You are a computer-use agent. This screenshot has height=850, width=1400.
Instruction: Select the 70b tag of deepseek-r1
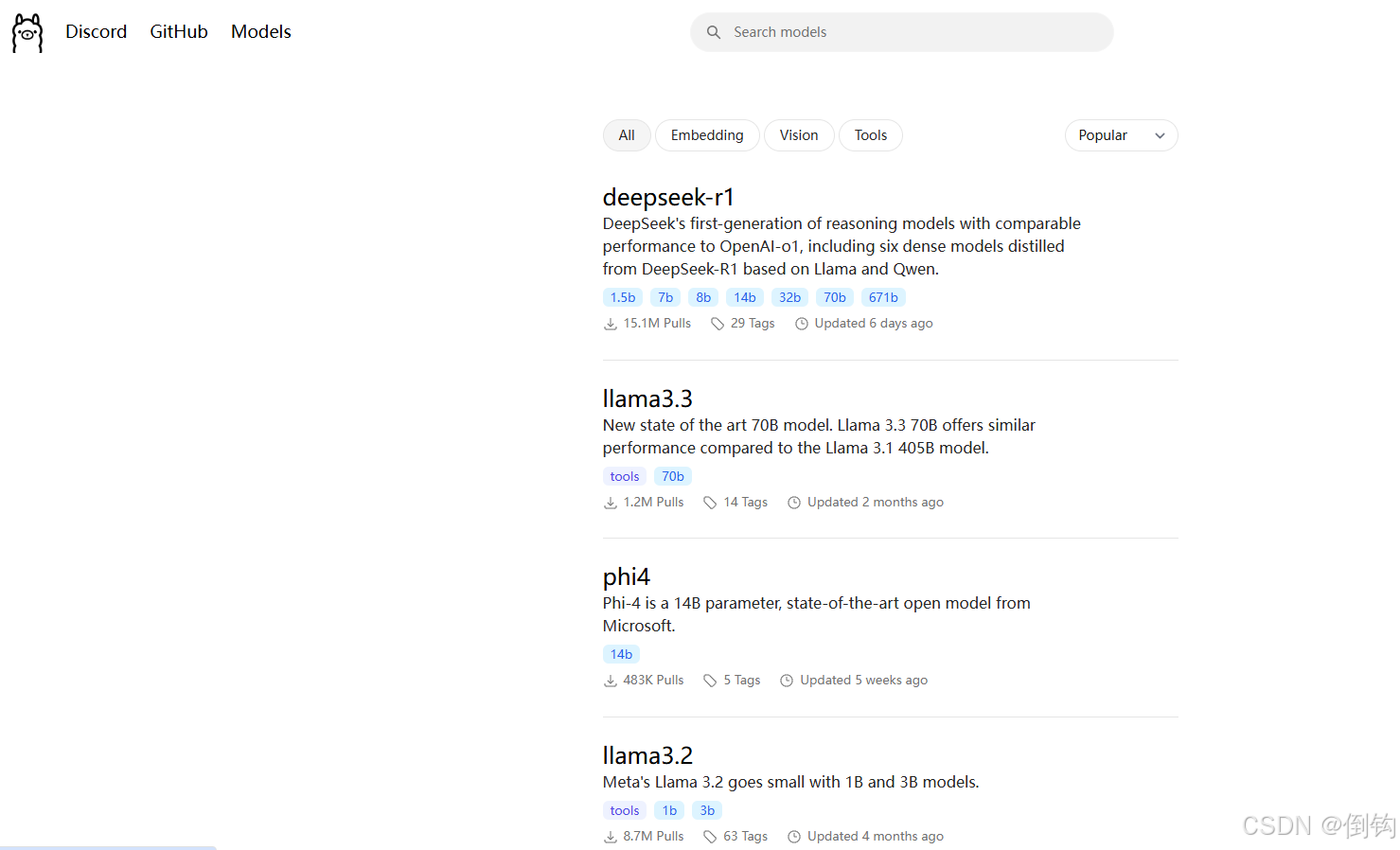pyautogui.click(x=835, y=297)
